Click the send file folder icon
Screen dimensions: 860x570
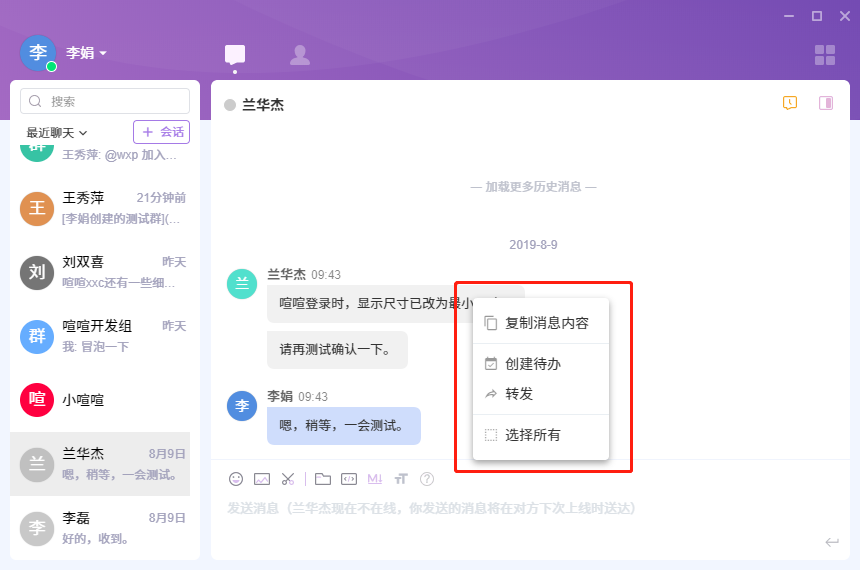[x=323, y=479]
